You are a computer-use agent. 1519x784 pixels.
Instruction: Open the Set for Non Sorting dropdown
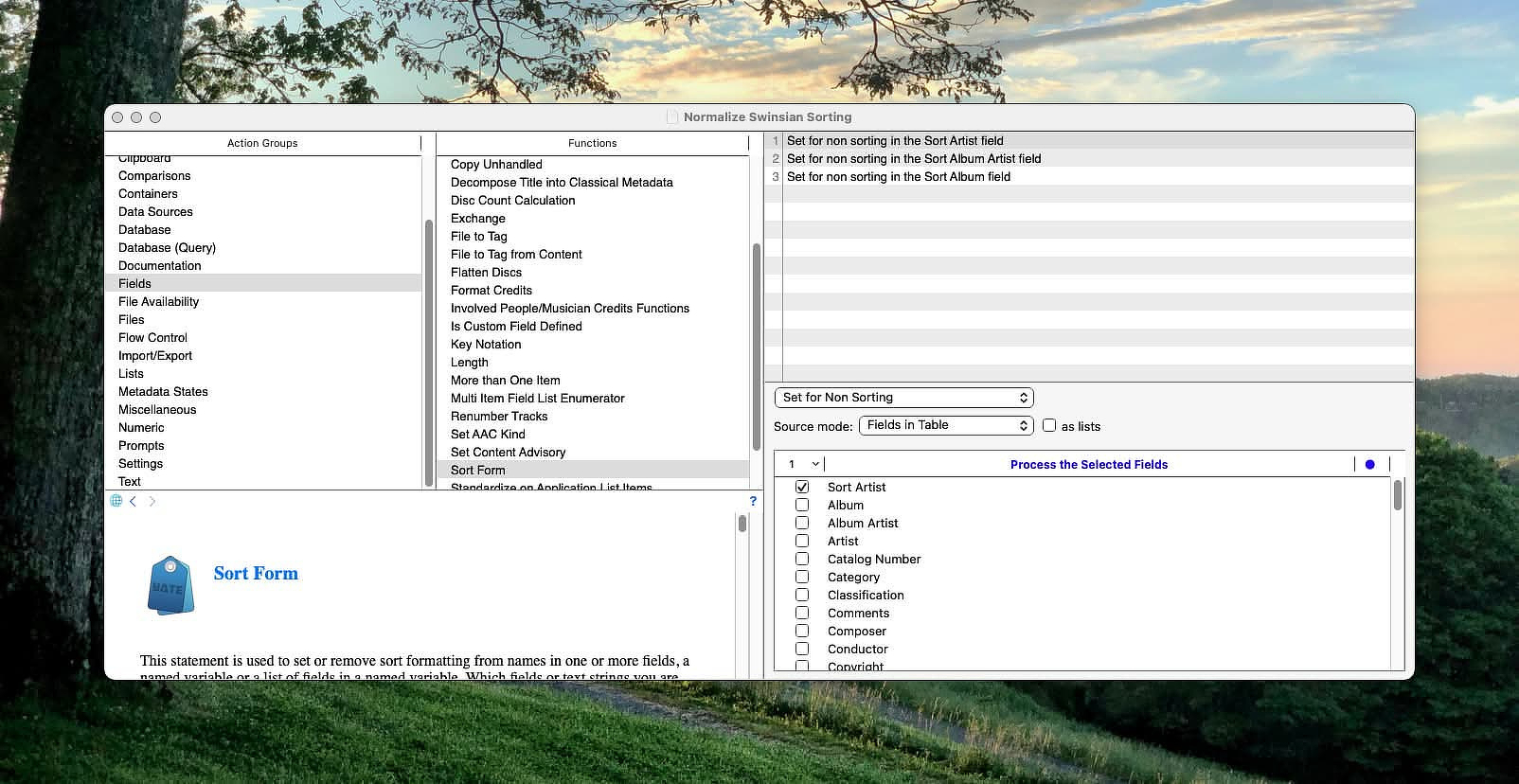click(904, 398)
